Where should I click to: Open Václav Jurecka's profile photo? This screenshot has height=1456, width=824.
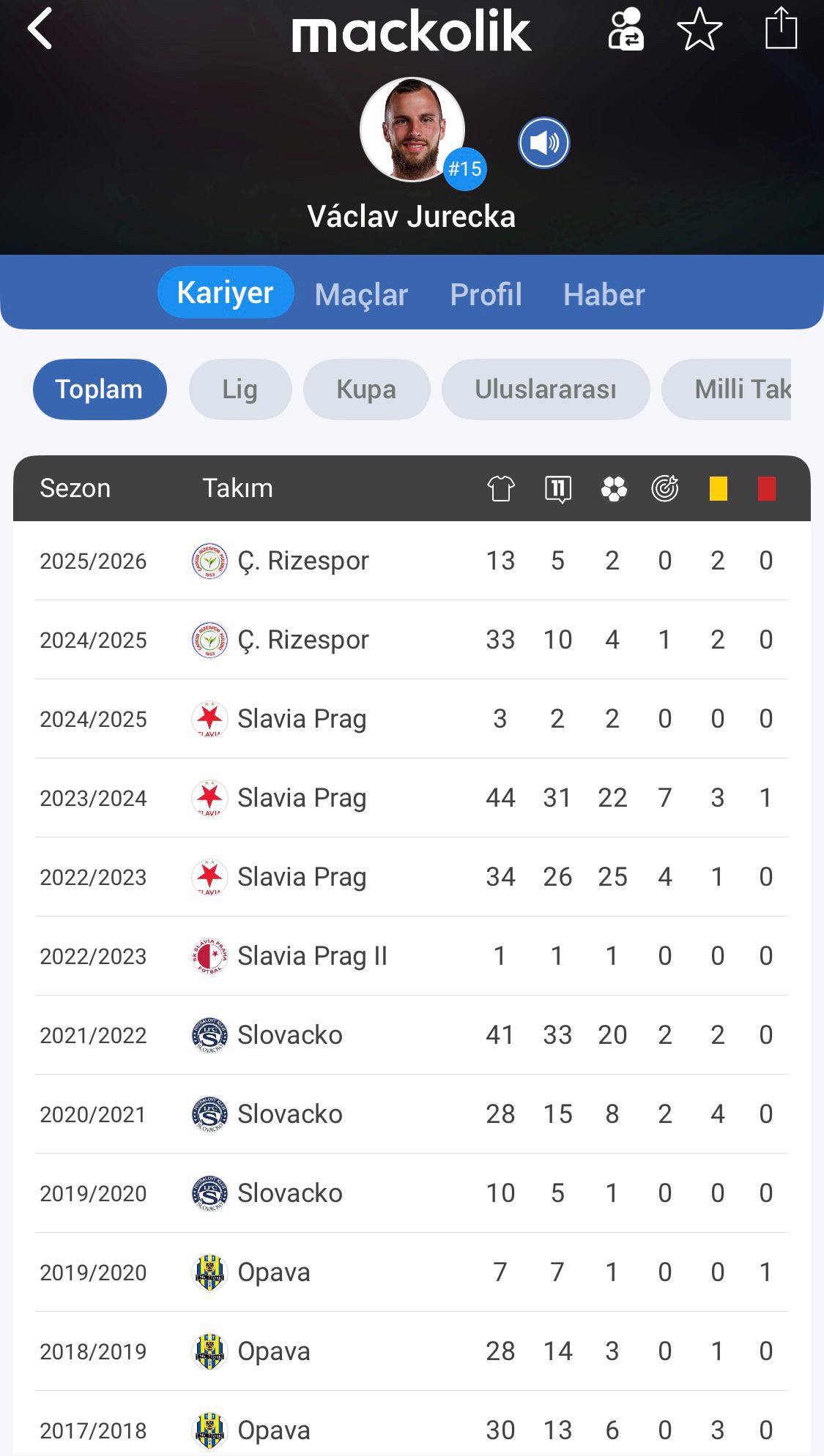coord(412,129)
